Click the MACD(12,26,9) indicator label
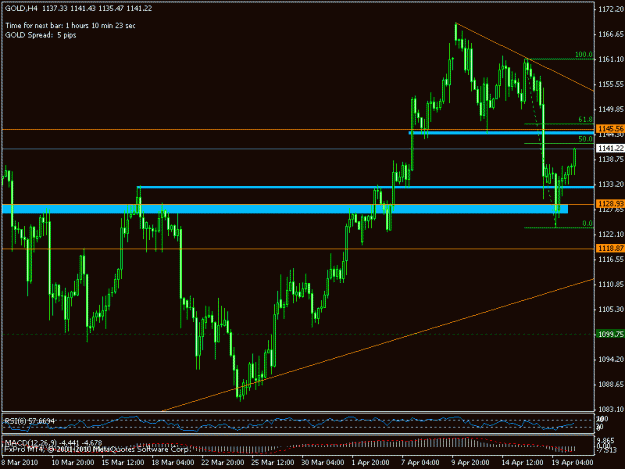This screenshot has width=625, height=469. click(x=53, y=443)
